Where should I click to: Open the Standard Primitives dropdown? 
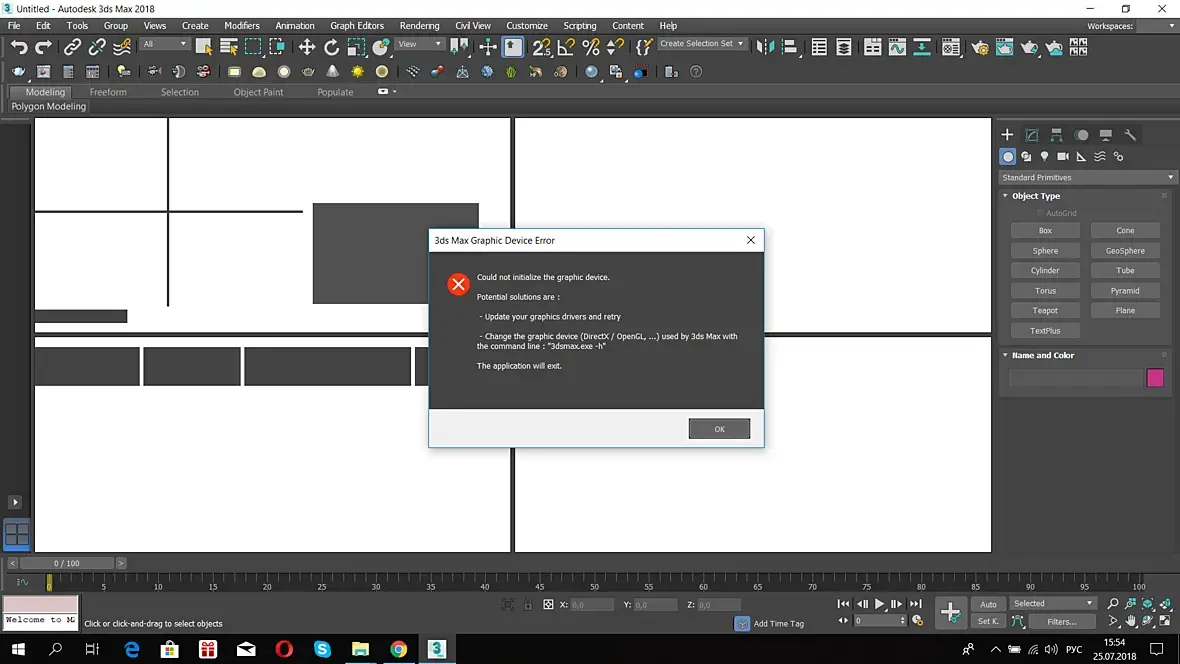1086,177
